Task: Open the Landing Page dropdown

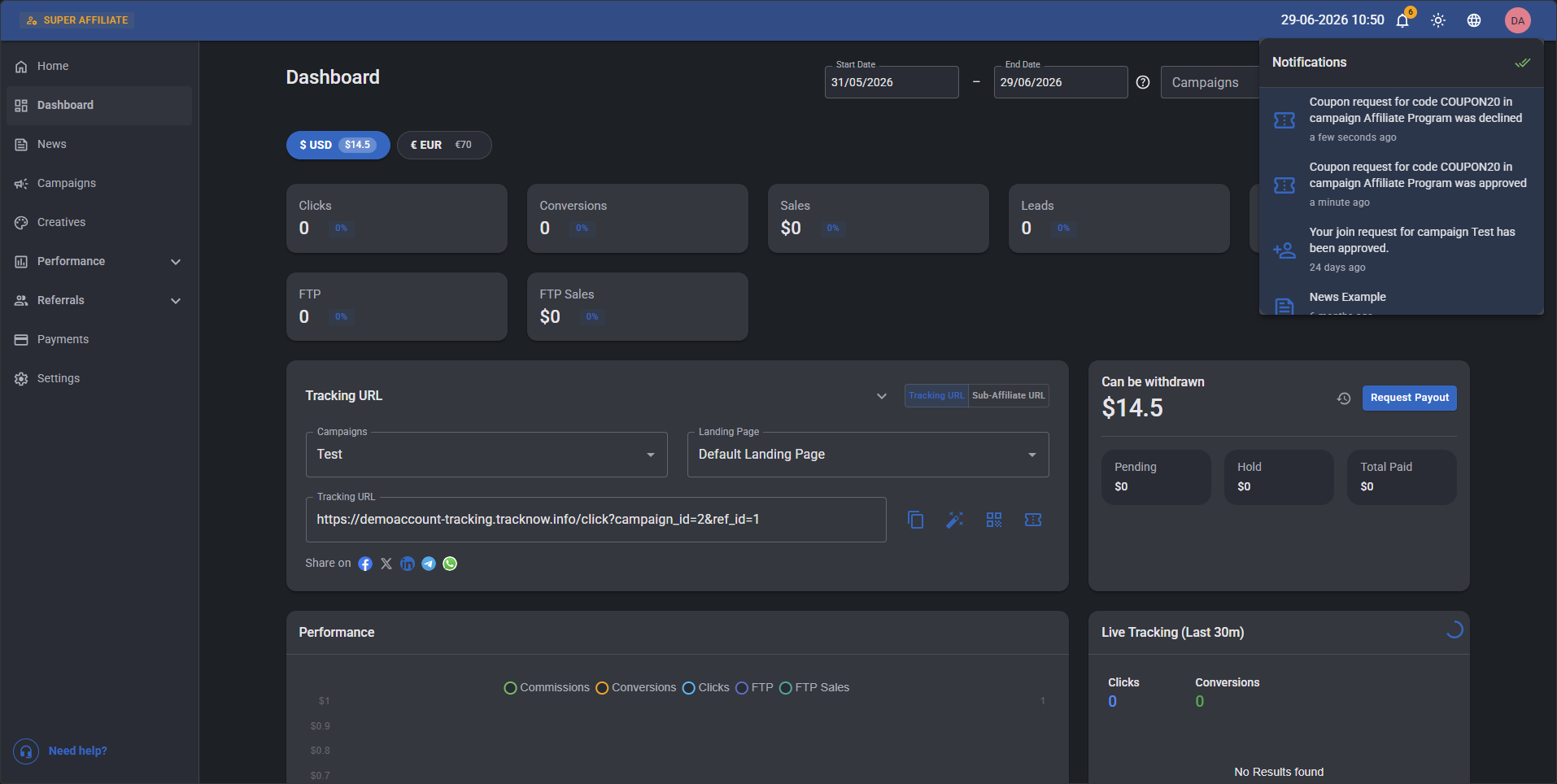Action: pyautogui.click(x=868, y=455)
